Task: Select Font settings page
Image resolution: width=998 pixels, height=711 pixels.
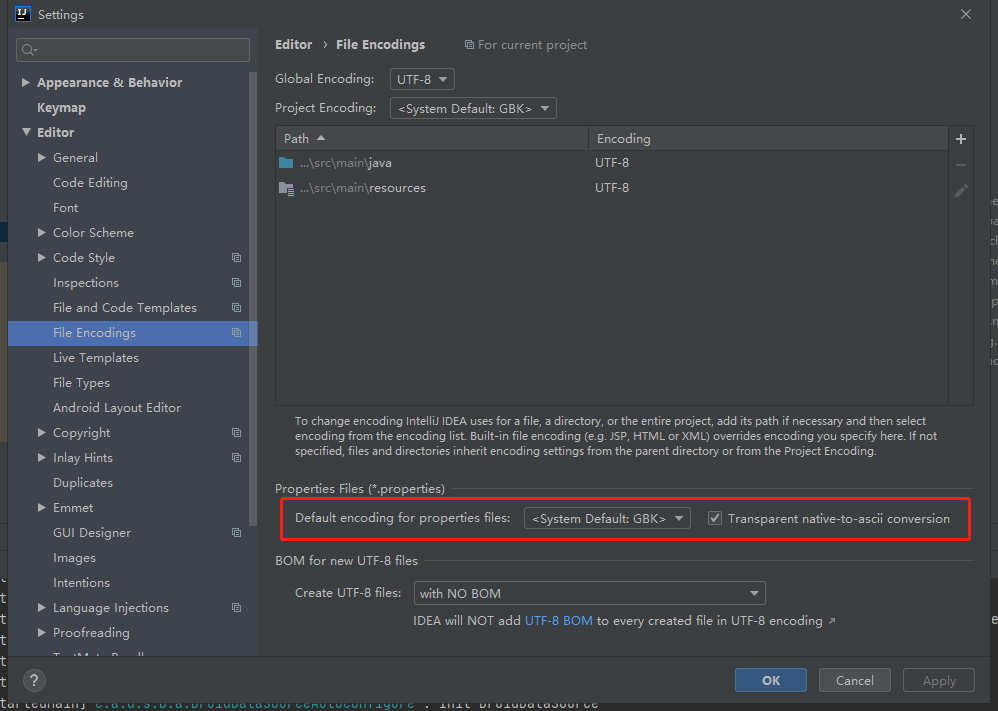Action: (66, 208)
